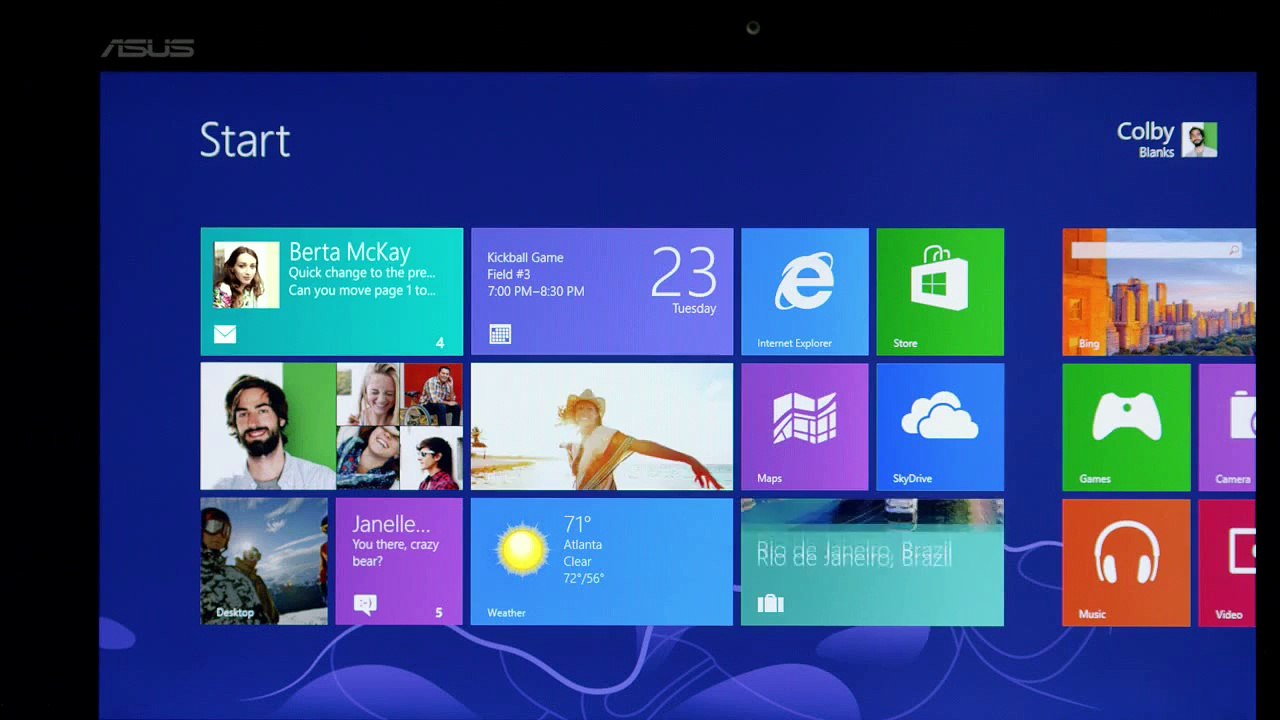
Task: Click the "You there, crazy bear?" message
Action: [x=395, y=553]
